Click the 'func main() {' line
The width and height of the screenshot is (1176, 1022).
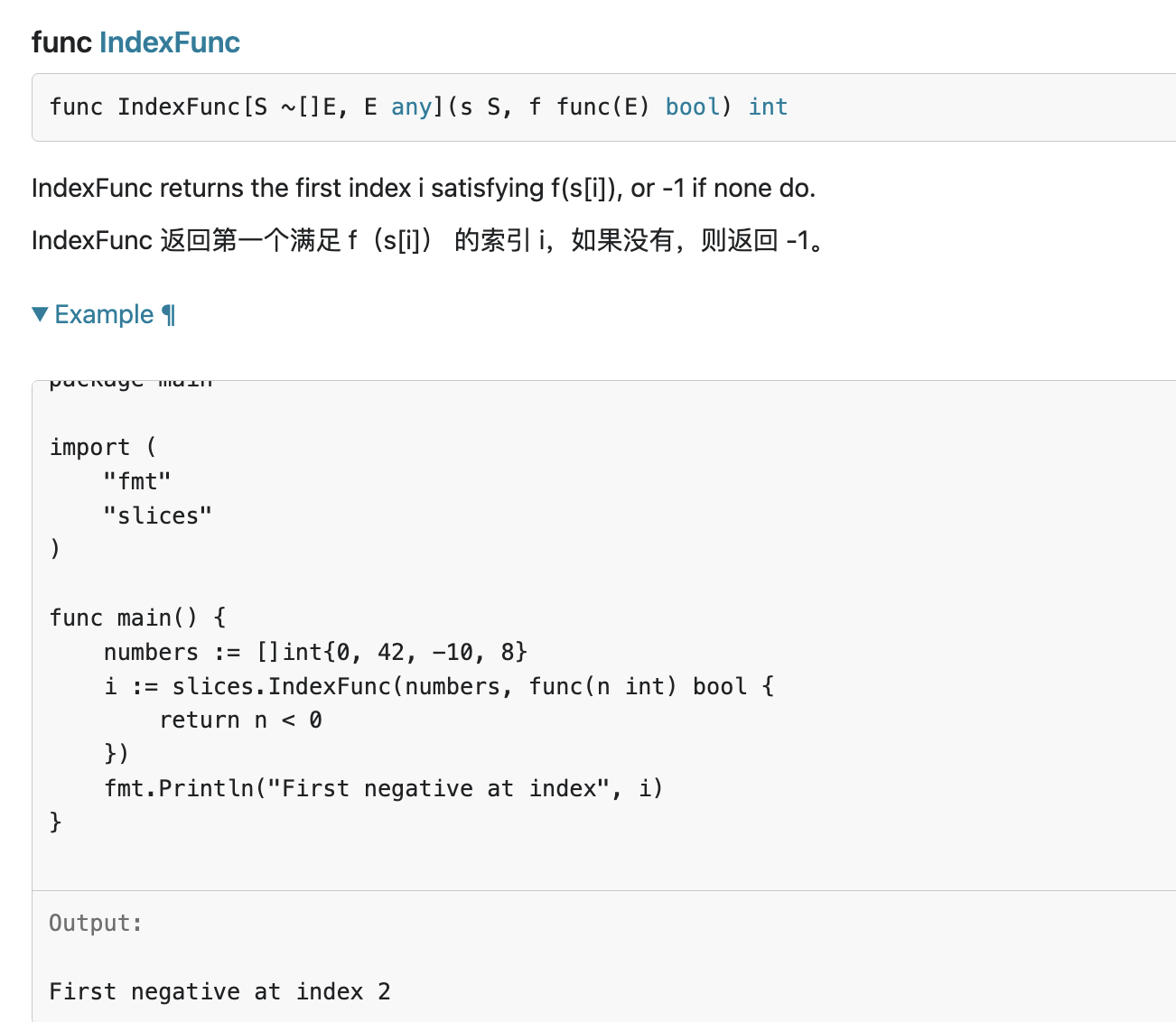(137, 618)
